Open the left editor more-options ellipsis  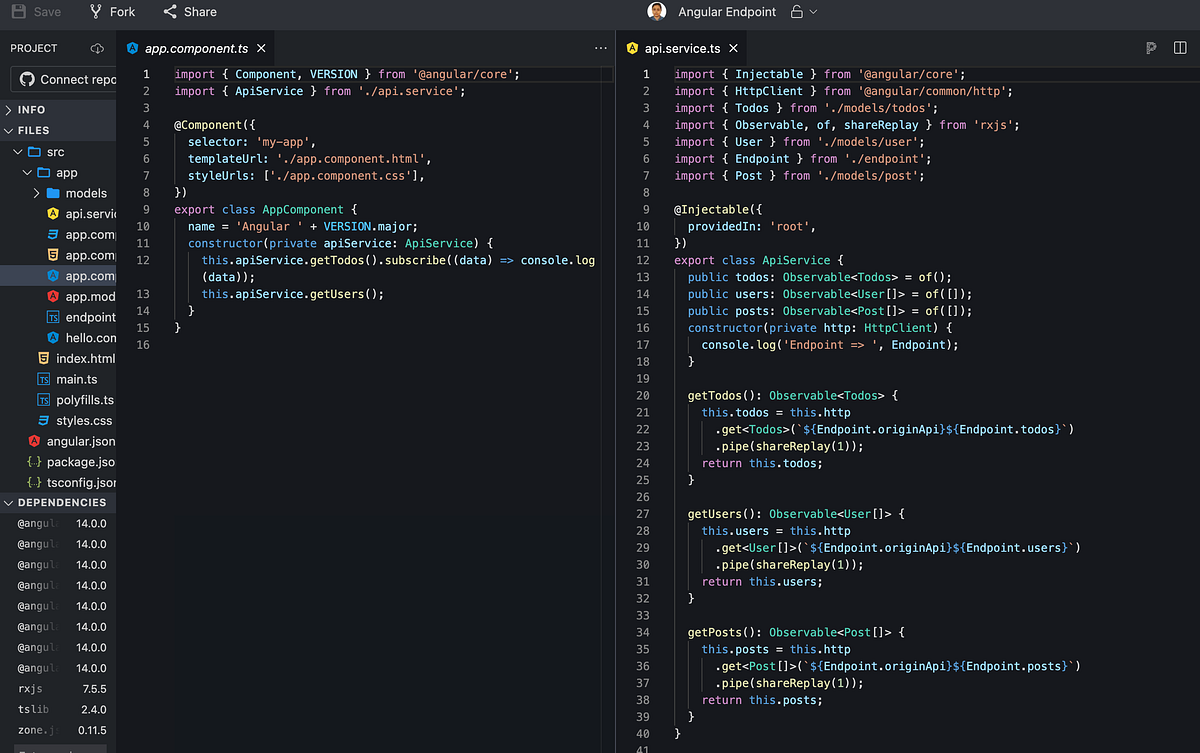coord(600,48)
